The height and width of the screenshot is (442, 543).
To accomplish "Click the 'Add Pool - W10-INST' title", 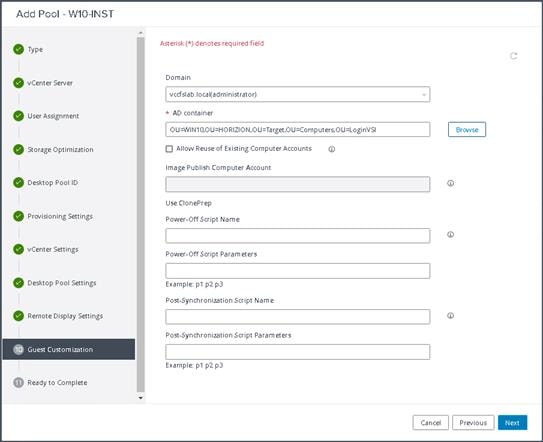I will click(65, 14).
